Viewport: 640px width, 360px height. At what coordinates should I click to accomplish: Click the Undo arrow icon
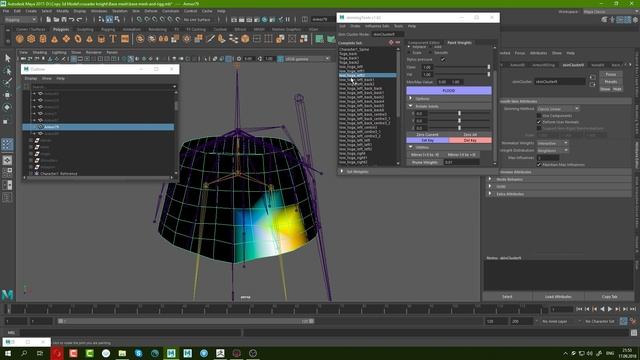[x=72, y=19]
